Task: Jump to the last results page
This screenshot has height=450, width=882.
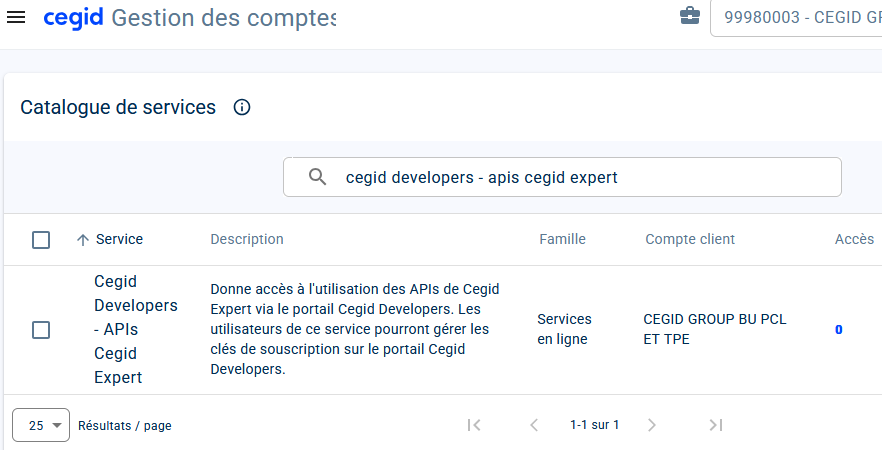Action: [715, 425]
